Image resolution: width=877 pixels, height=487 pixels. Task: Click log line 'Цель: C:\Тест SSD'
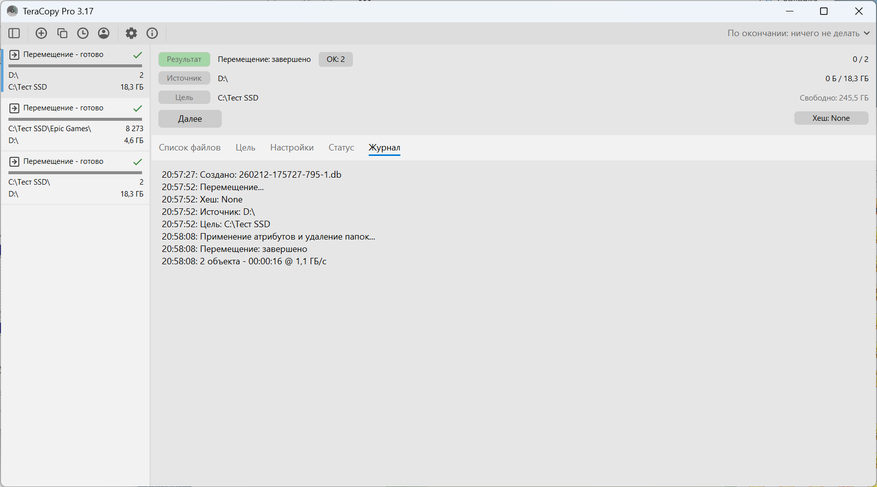coord(216,224)
